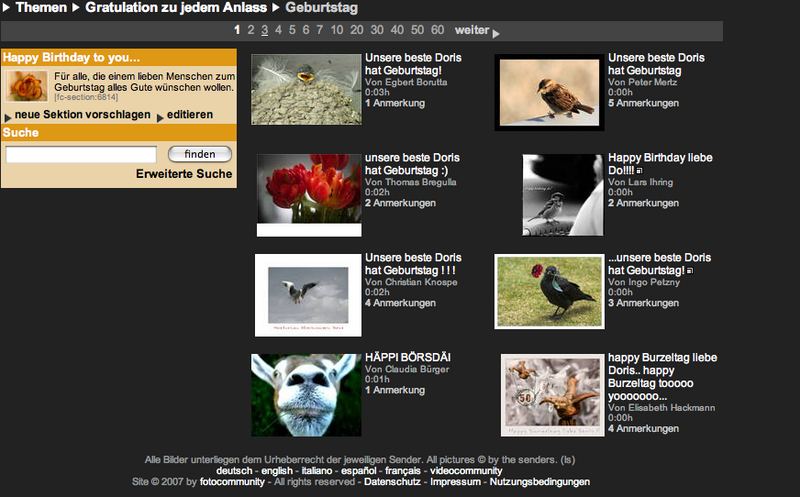Click the finden search button
This screenshot has width=800, height=497.
coord(200,154)
